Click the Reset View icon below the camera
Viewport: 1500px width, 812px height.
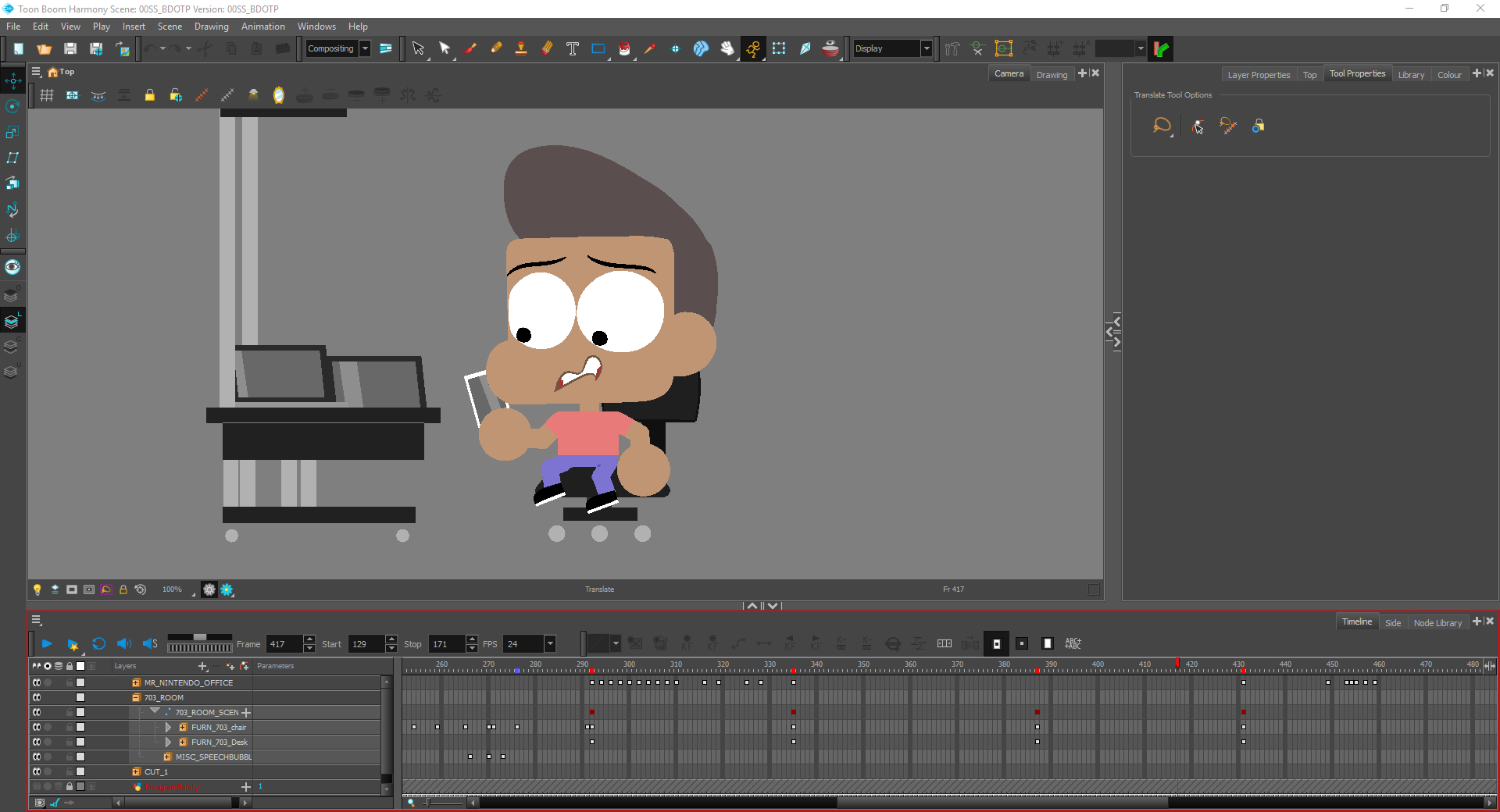(x=141, y=589)
